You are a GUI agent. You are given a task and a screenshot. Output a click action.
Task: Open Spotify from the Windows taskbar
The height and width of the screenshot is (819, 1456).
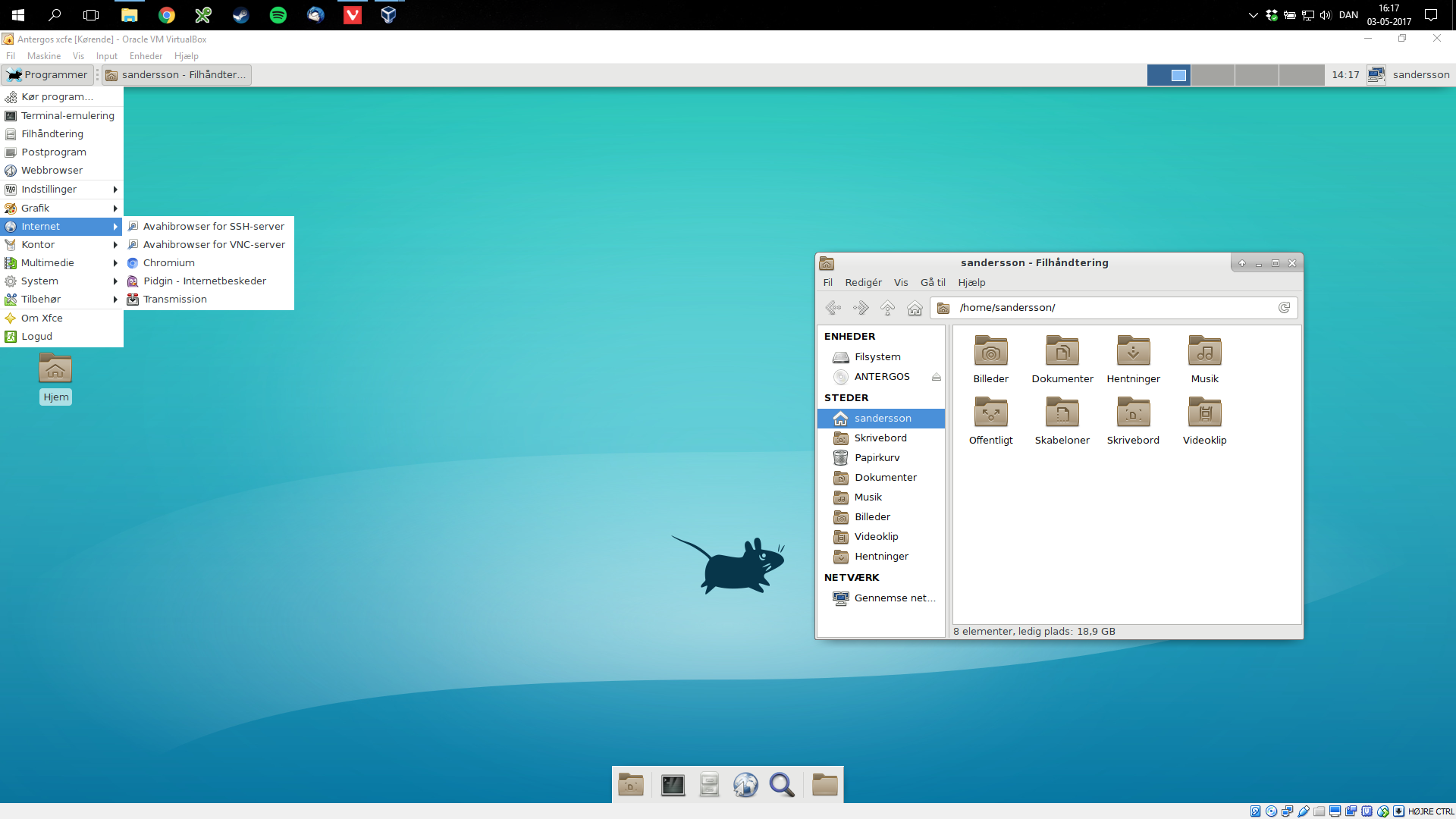pos(278,15)
